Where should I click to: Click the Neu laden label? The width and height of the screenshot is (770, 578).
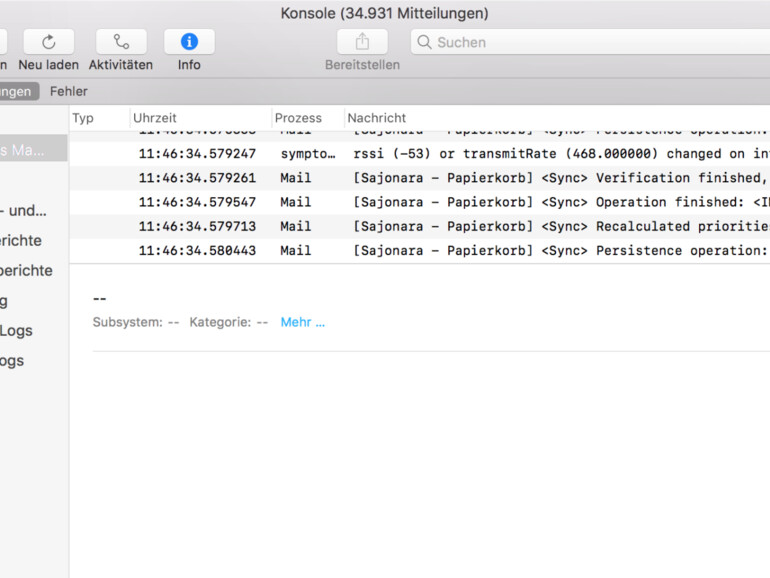49,65
